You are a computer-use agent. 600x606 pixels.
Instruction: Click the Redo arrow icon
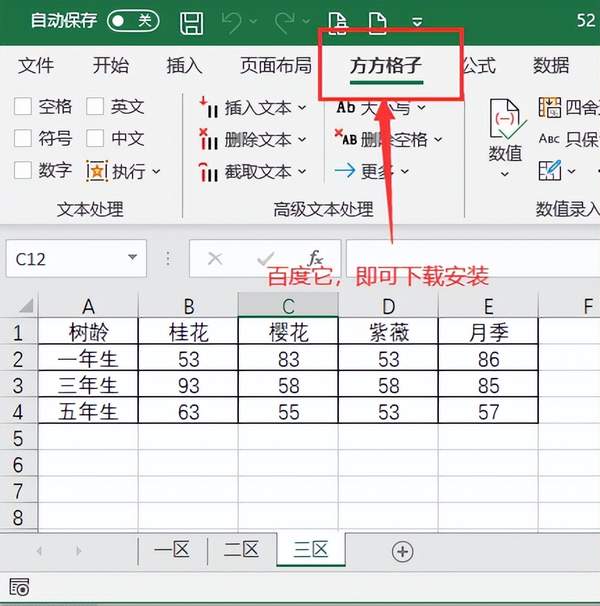[285, 22]
